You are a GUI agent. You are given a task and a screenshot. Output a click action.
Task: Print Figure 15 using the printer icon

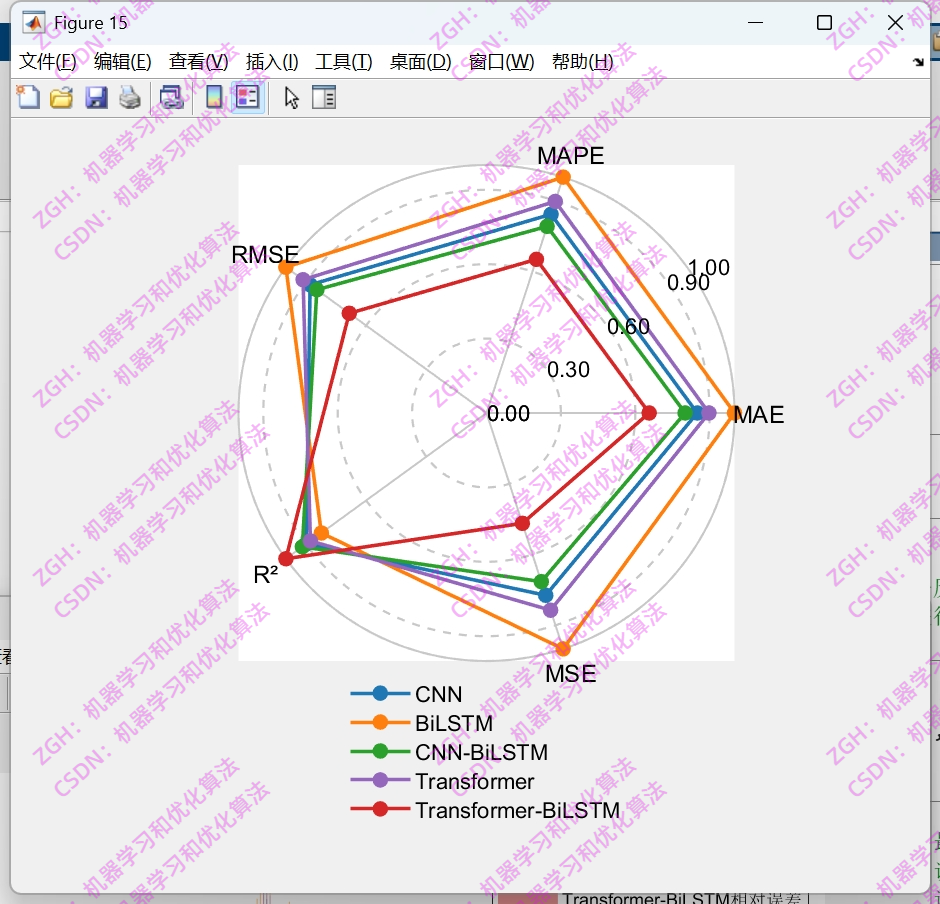pos(130,97)
